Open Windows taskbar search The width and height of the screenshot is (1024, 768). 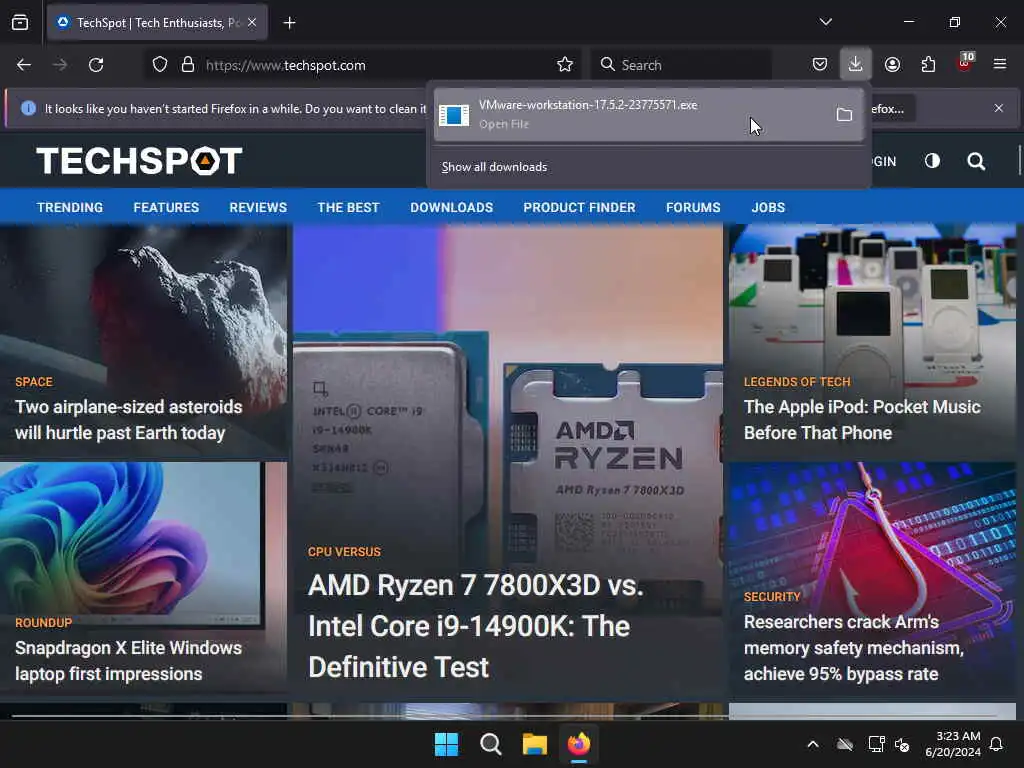click(490, 744)
